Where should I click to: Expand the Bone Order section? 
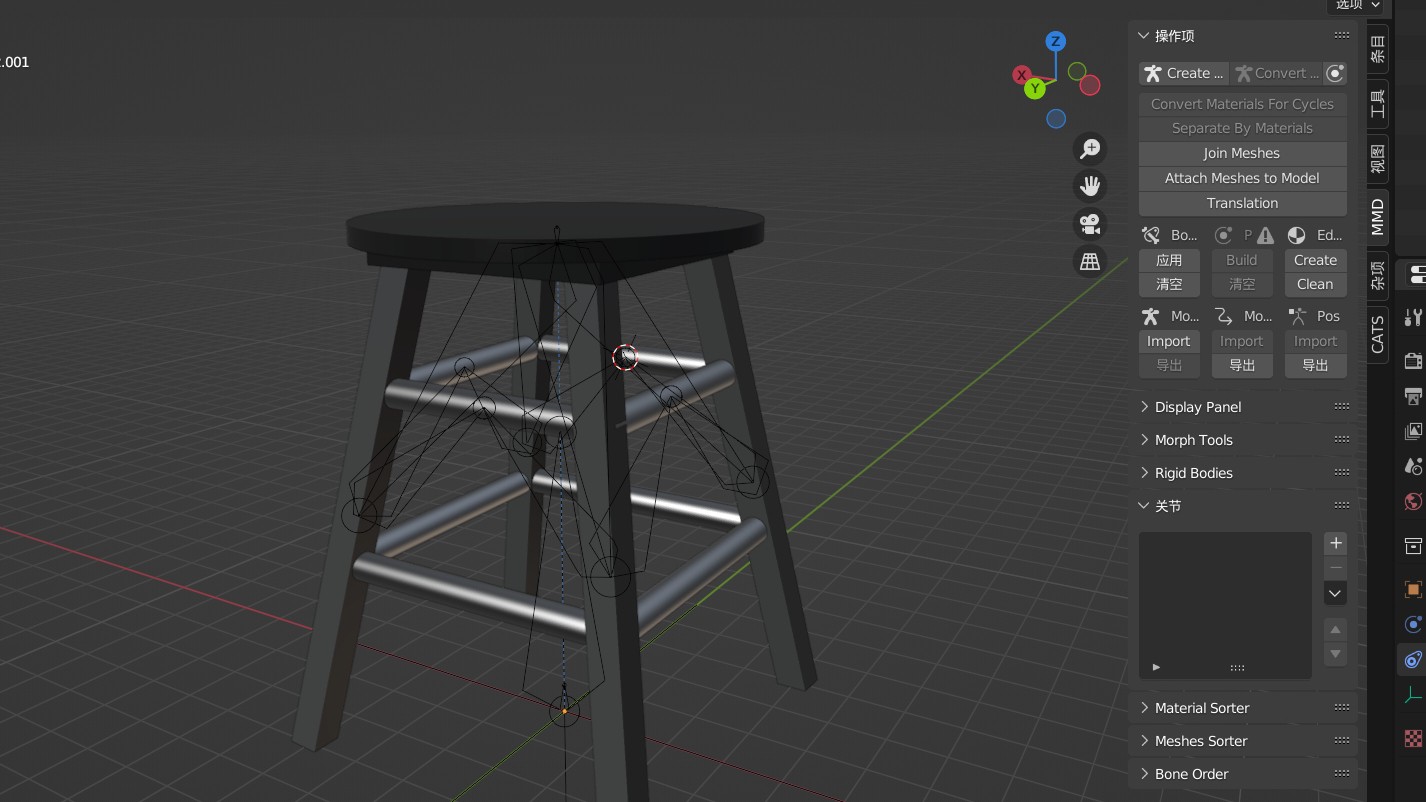coord(1191,774)
